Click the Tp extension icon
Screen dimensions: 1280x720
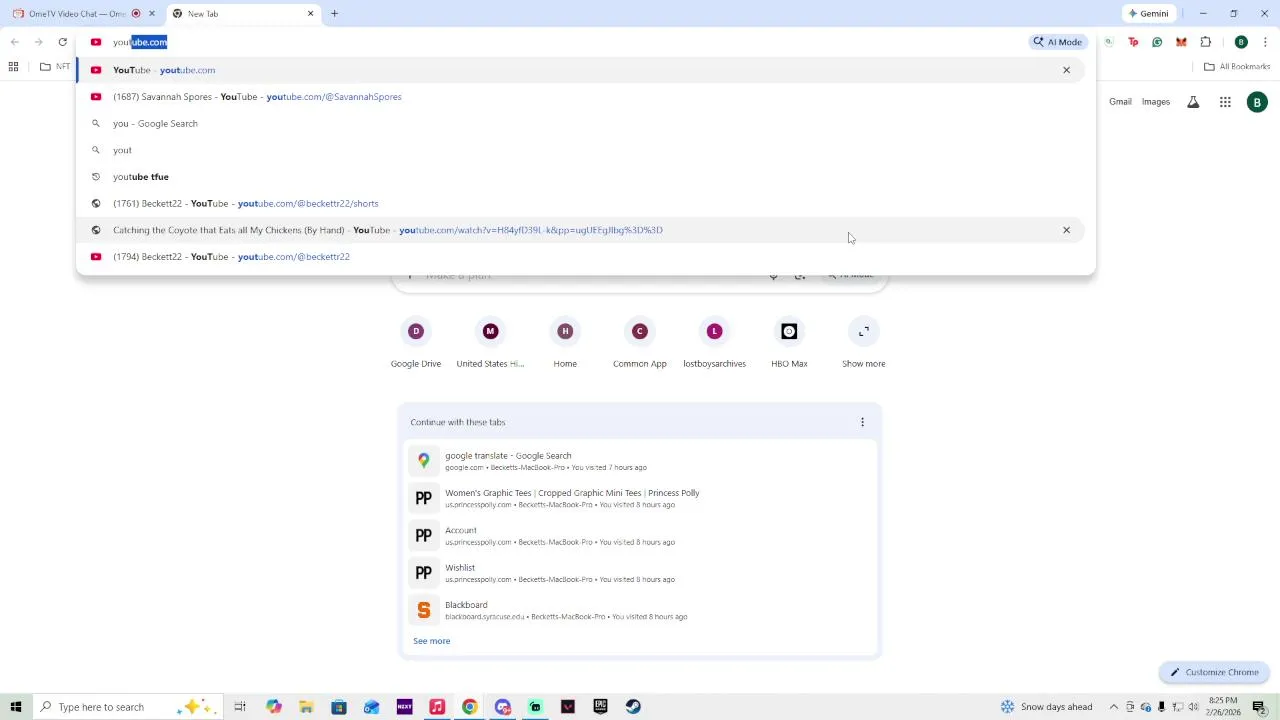point(1133,42)
